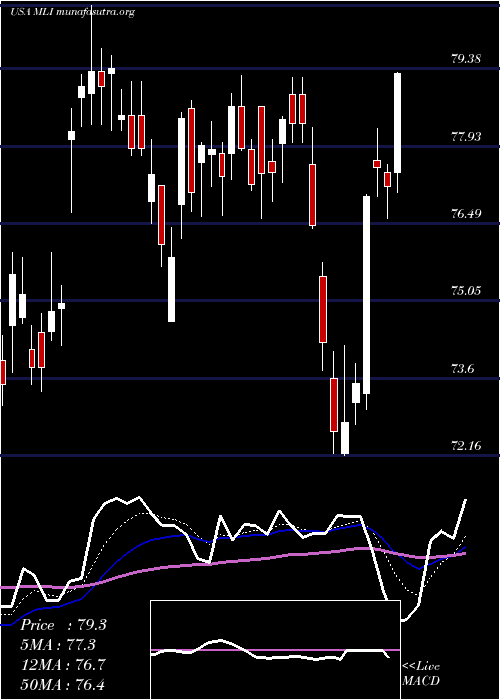The image size is (500, 700).
Task: Click the USA MLI munafasutra.org title text
Action: [x=73, y=12]
